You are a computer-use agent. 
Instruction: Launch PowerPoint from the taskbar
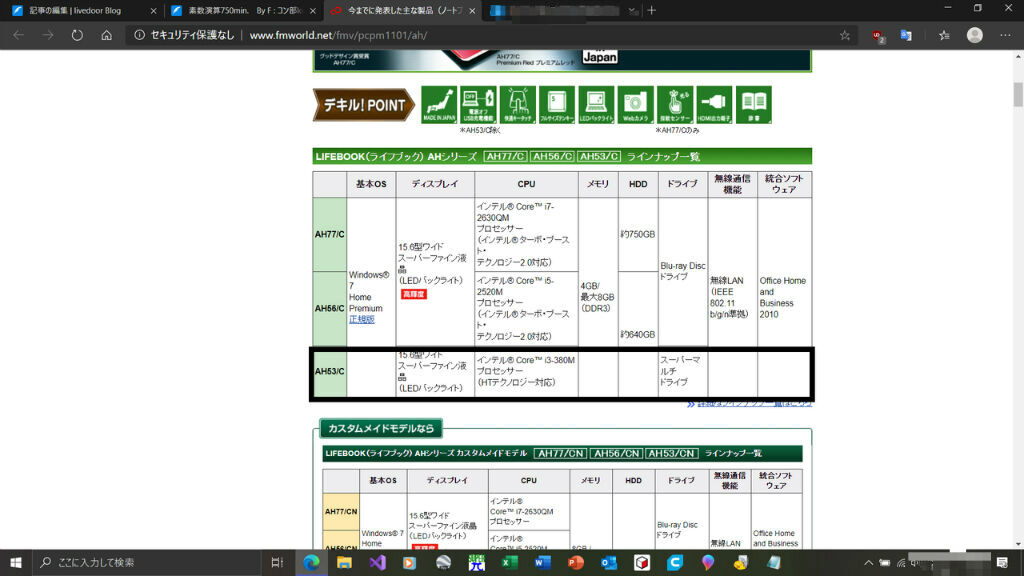click(575, 562)
